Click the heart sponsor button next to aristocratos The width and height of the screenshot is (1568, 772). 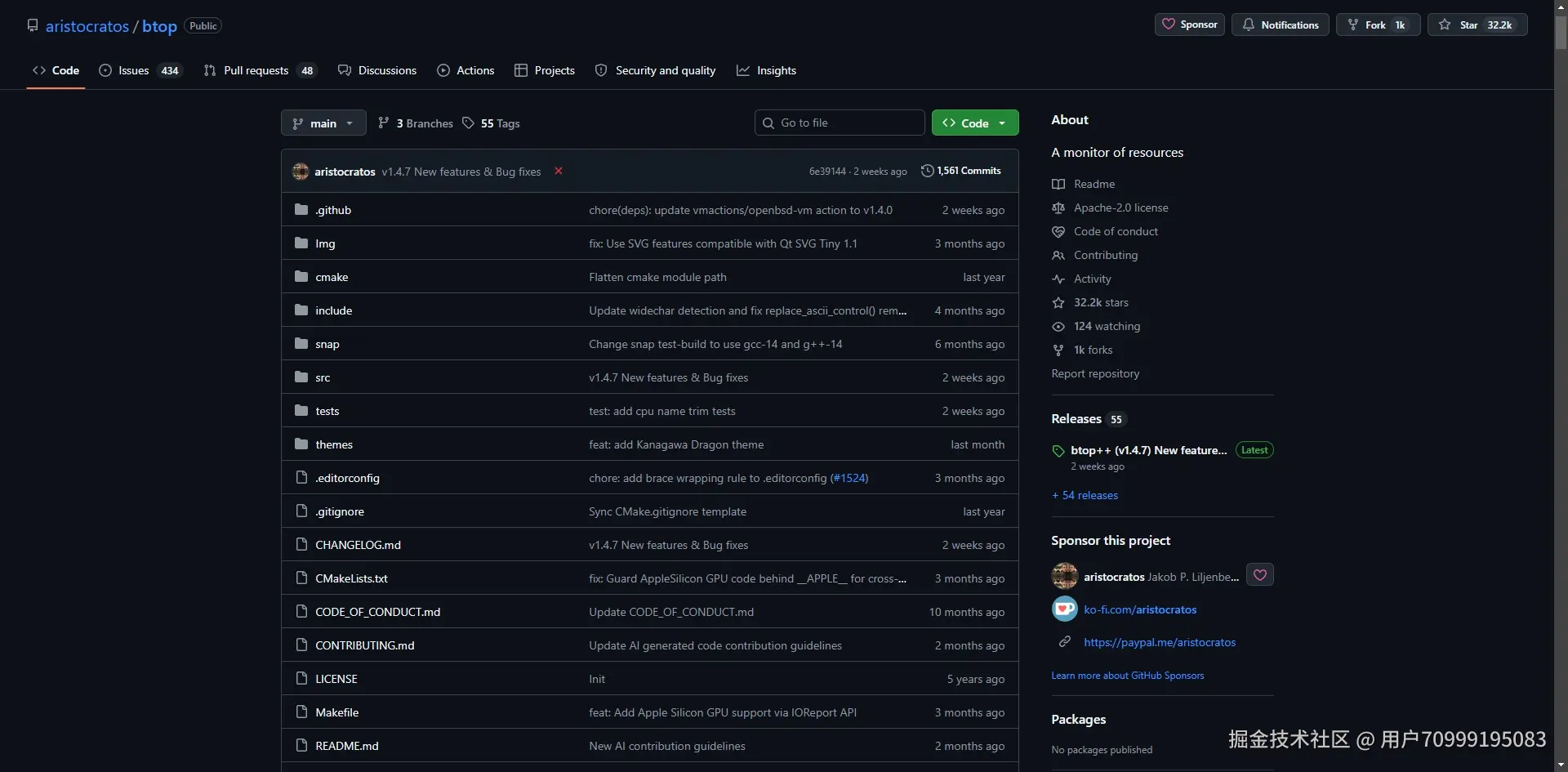(x=1260, y=575)
